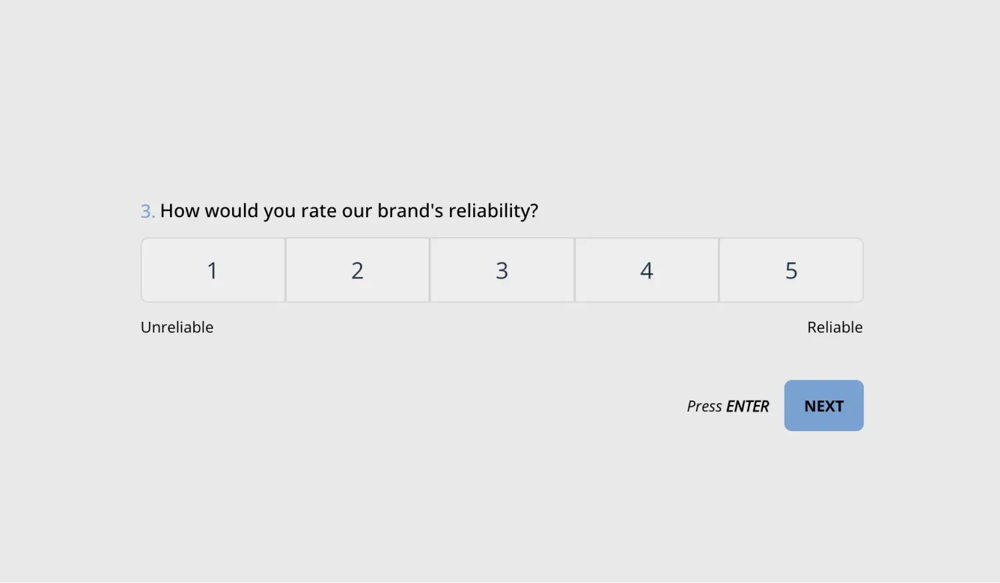Choose rating 2 for brand reliability

[x=357, y=270]
